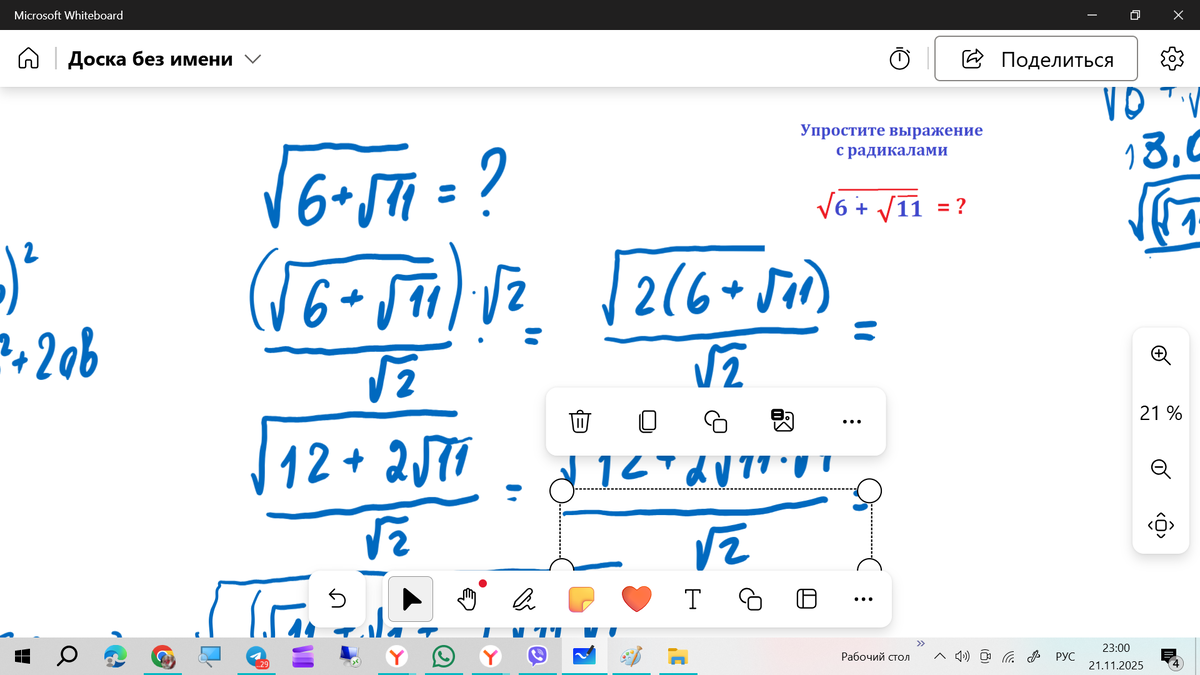Open volume control in system tray
The width and height of the screenshot is (1200, 675).
click(962, 657)
